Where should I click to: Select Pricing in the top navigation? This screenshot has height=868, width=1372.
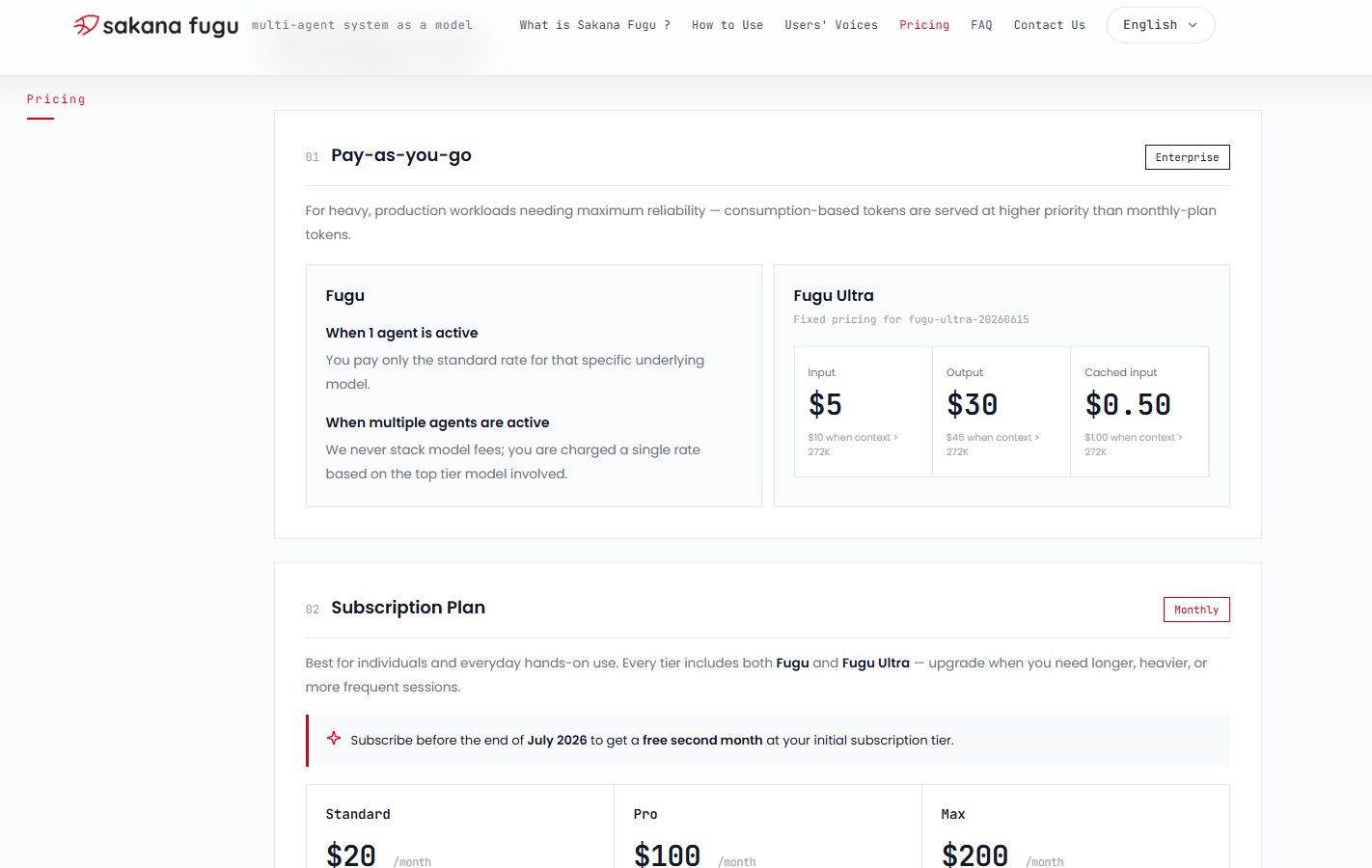point(924,25)
